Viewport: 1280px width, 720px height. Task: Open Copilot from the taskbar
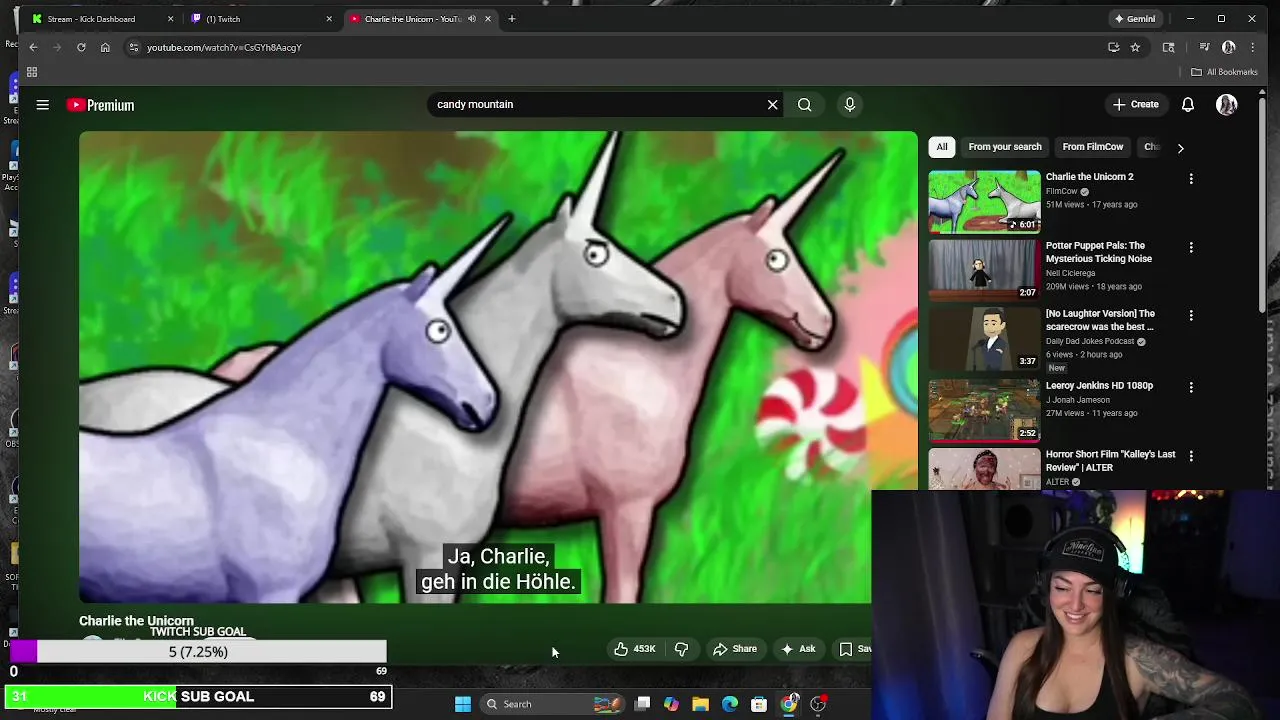click(671, 704)
